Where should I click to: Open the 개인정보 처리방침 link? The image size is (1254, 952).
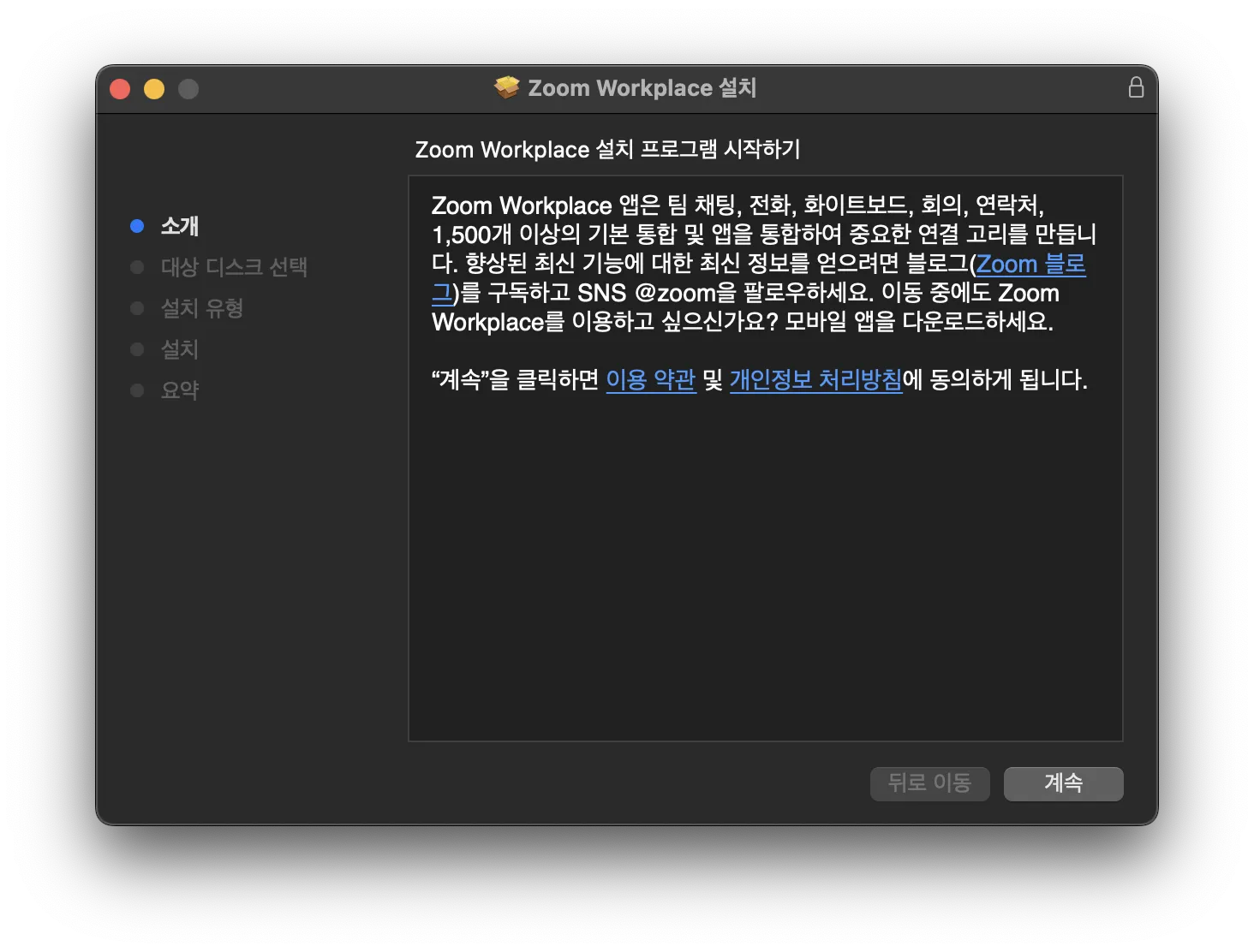click(x=815, y=380)
